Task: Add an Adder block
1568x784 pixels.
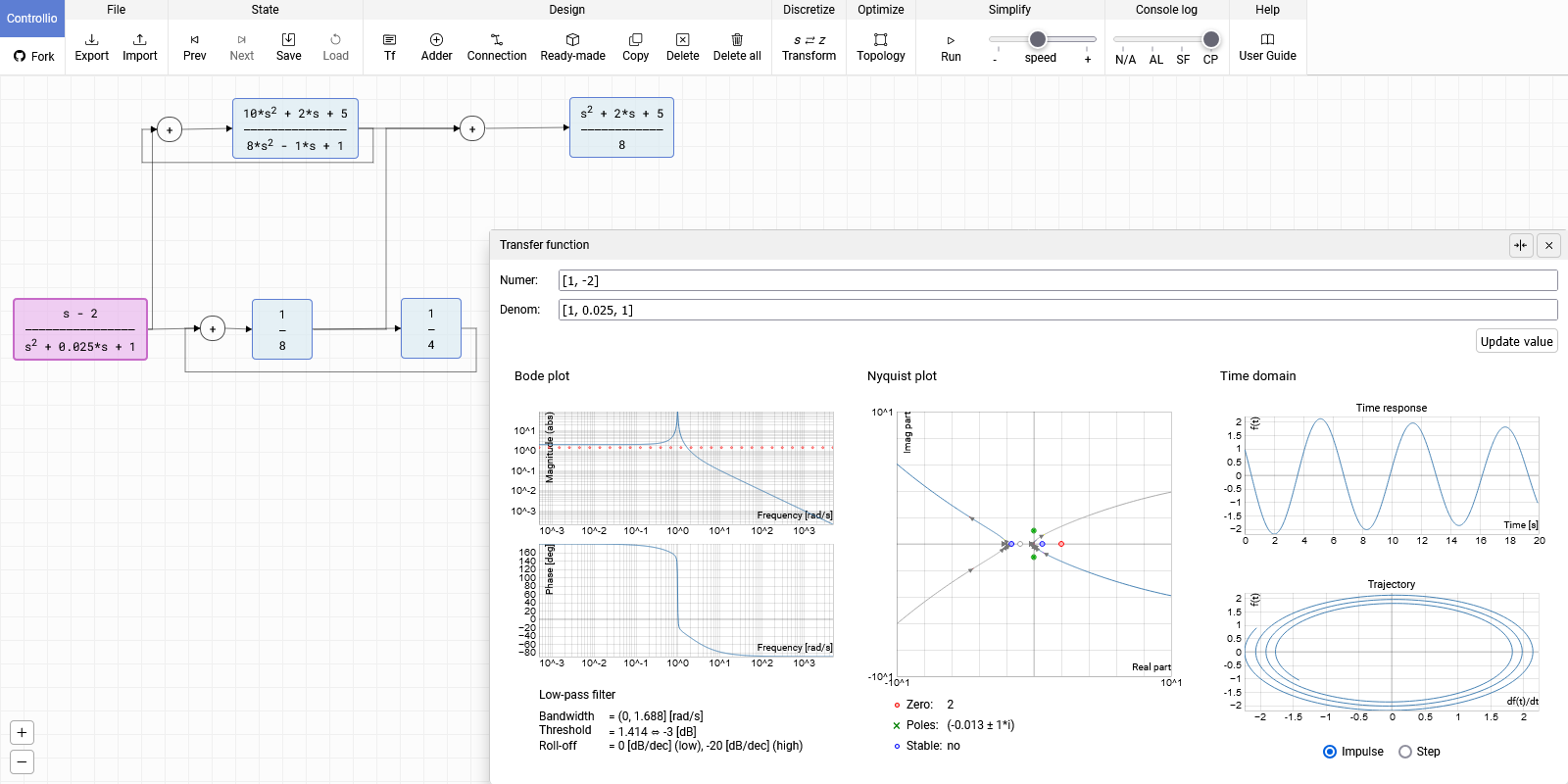Action: (x=437, y=47)
